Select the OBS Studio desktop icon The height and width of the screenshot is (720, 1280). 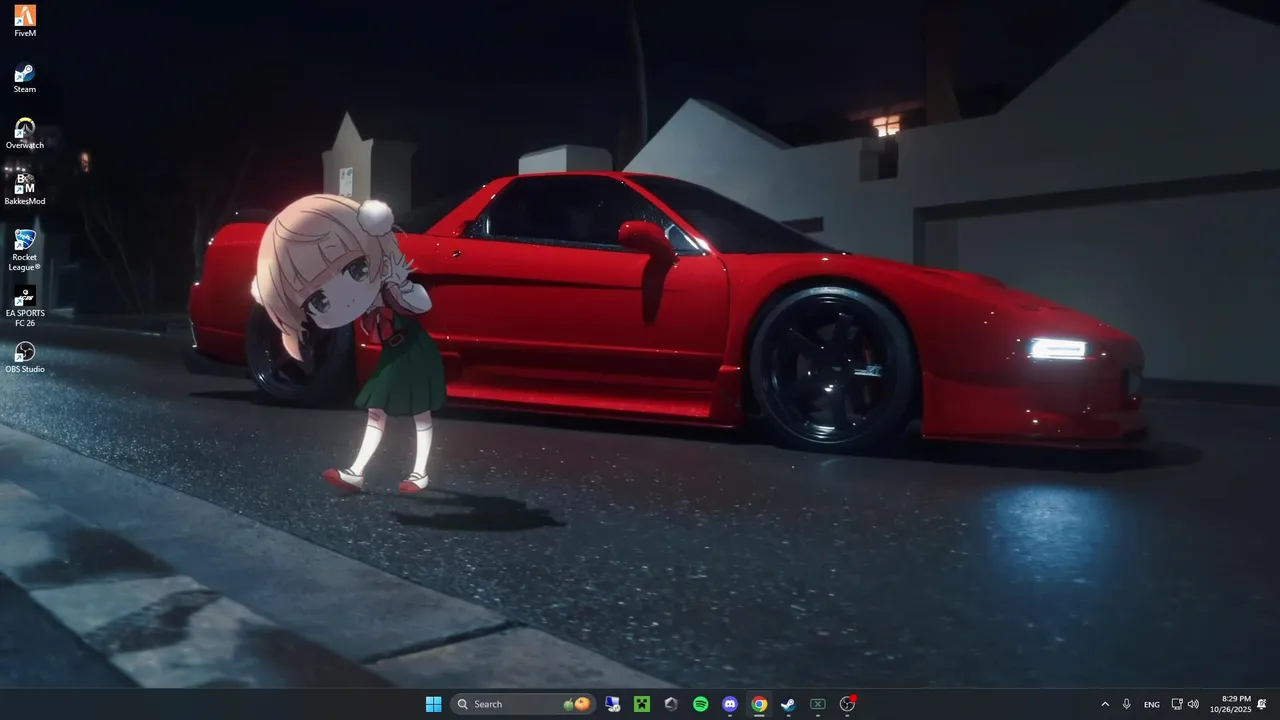tap(25, 358)
